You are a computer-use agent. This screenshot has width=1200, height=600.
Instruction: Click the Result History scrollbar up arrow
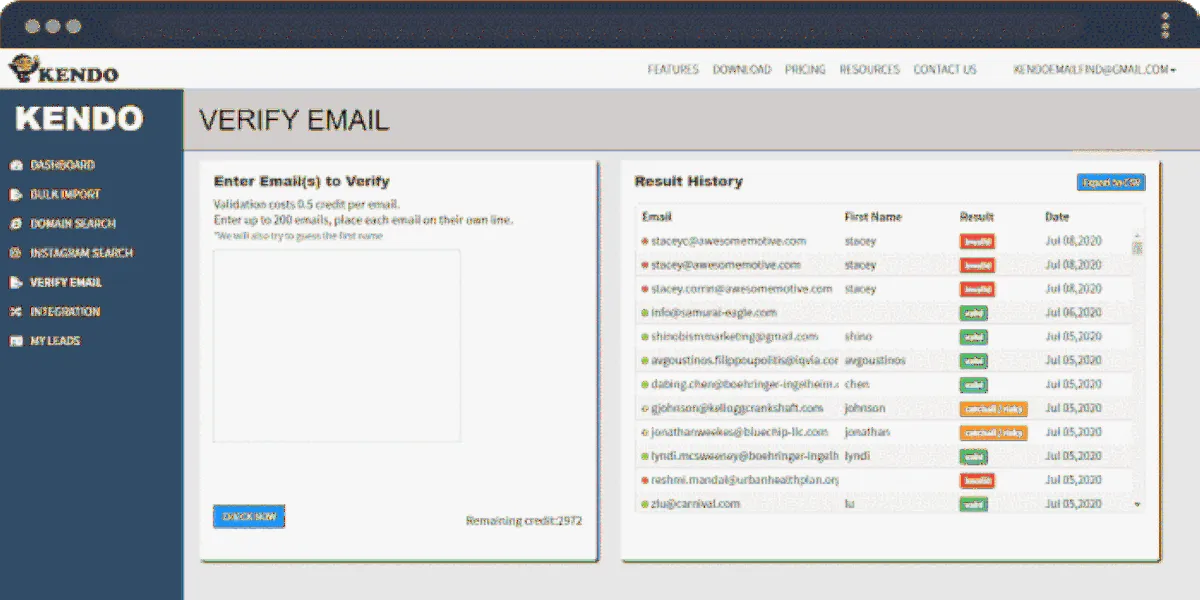[1137, 236]
